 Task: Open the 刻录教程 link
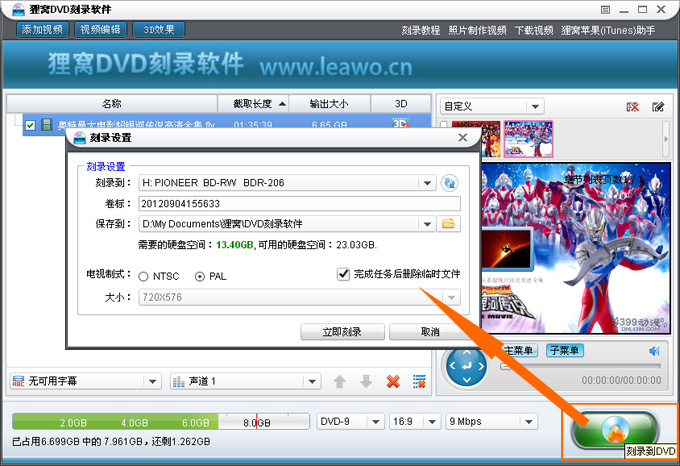[420, 30]
